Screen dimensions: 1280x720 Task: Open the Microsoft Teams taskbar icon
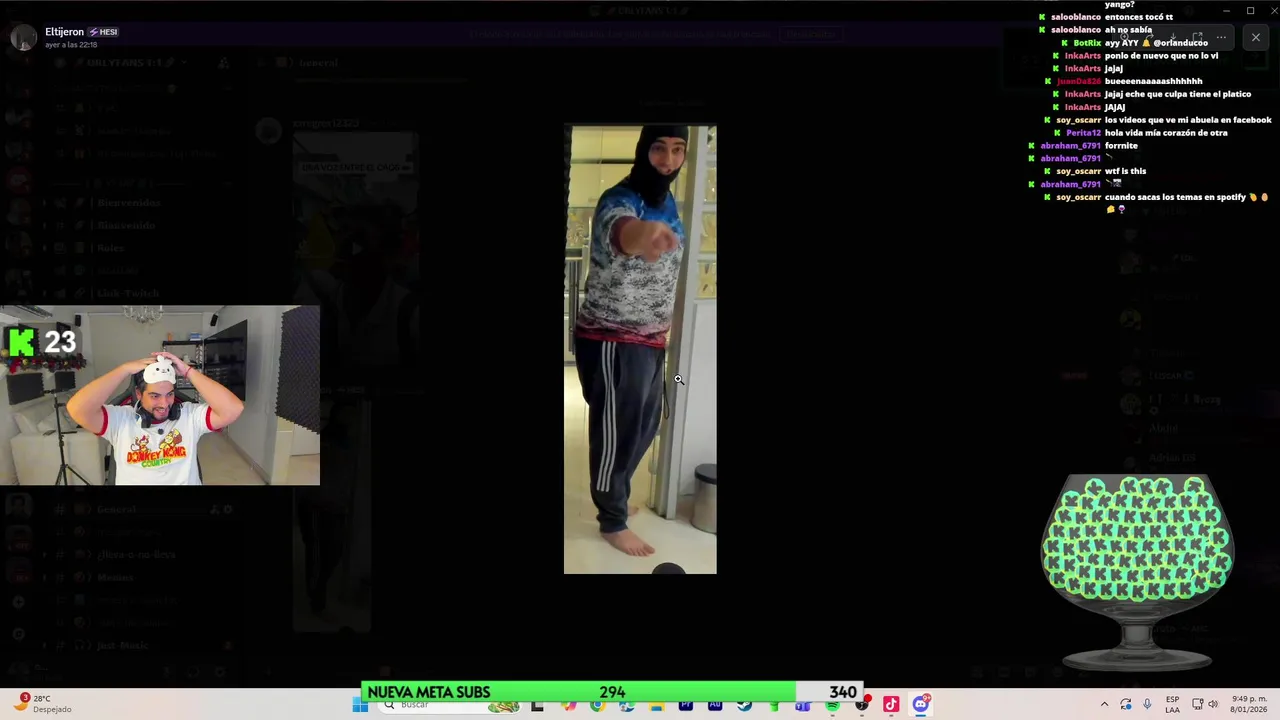803,705
